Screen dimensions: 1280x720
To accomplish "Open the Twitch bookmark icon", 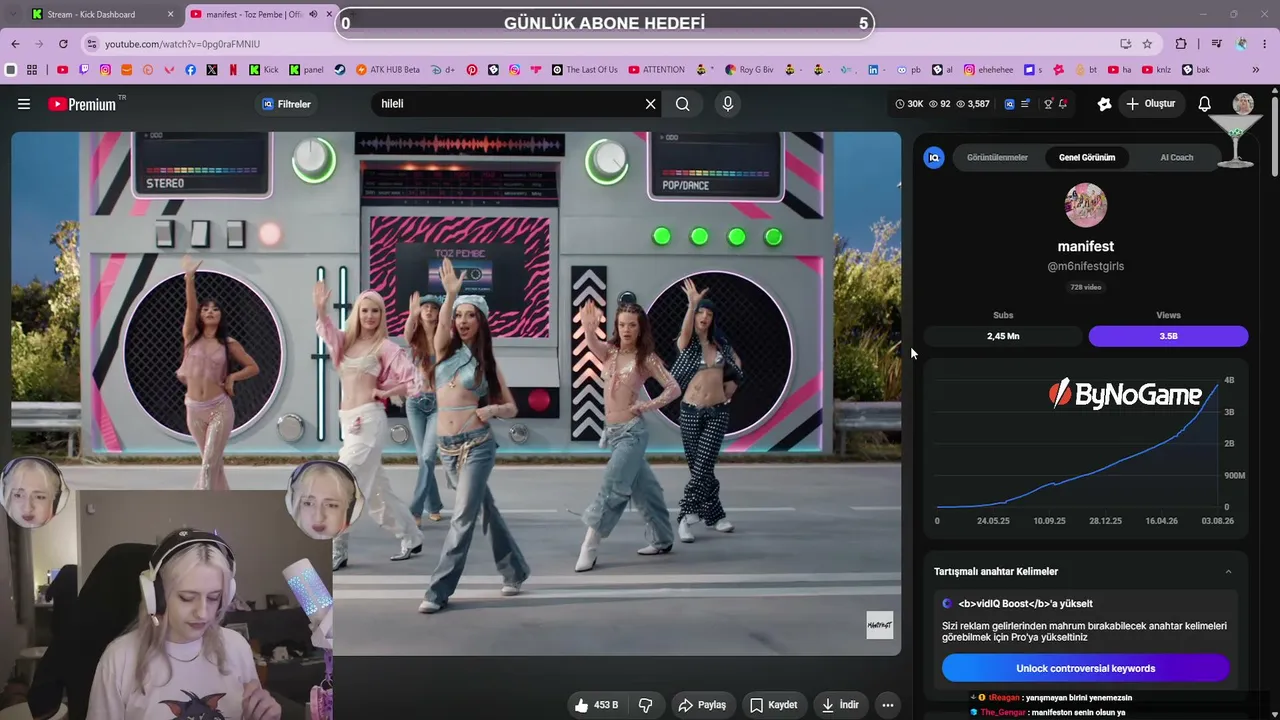I will click(84, 70).
